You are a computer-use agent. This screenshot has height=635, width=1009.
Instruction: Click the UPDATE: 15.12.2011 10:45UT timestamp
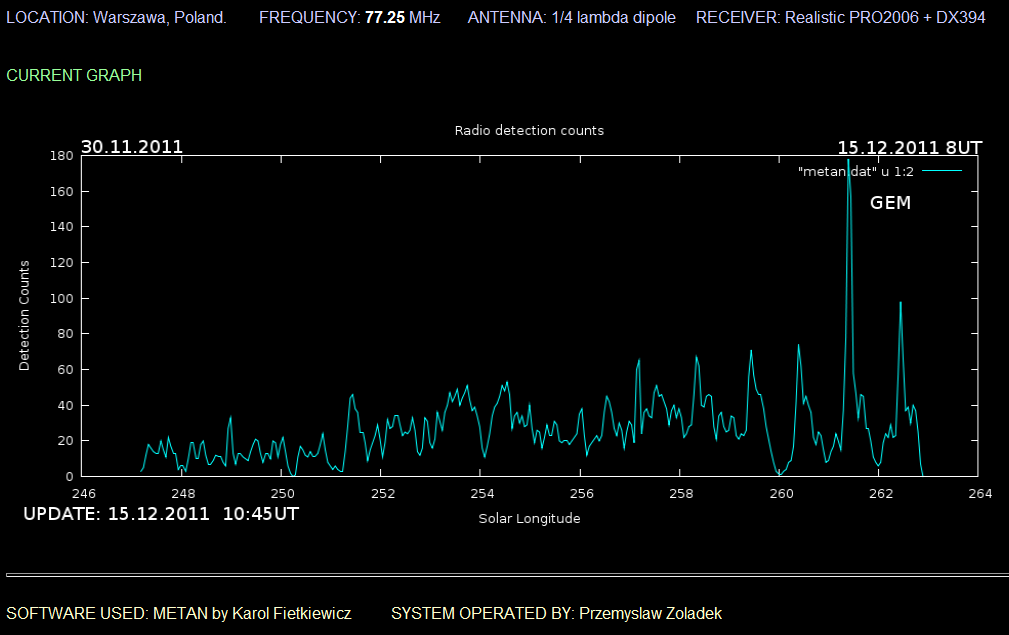coord(160,514)
